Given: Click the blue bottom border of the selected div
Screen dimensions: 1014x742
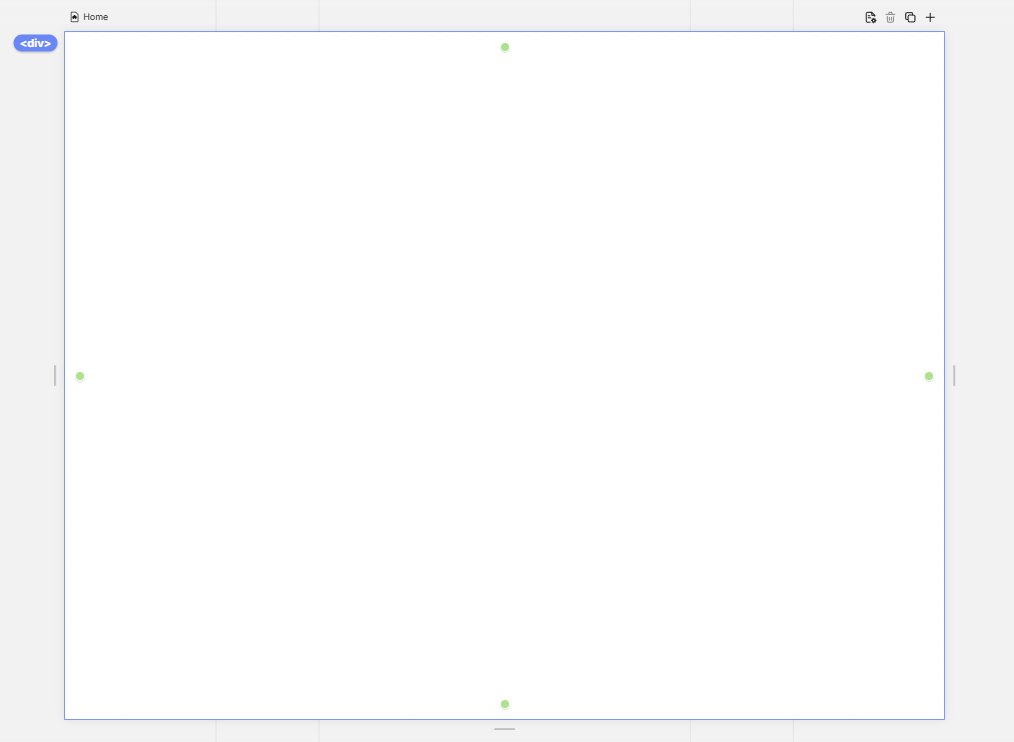Looking at the screenshot, I should [x=300, y=719].
